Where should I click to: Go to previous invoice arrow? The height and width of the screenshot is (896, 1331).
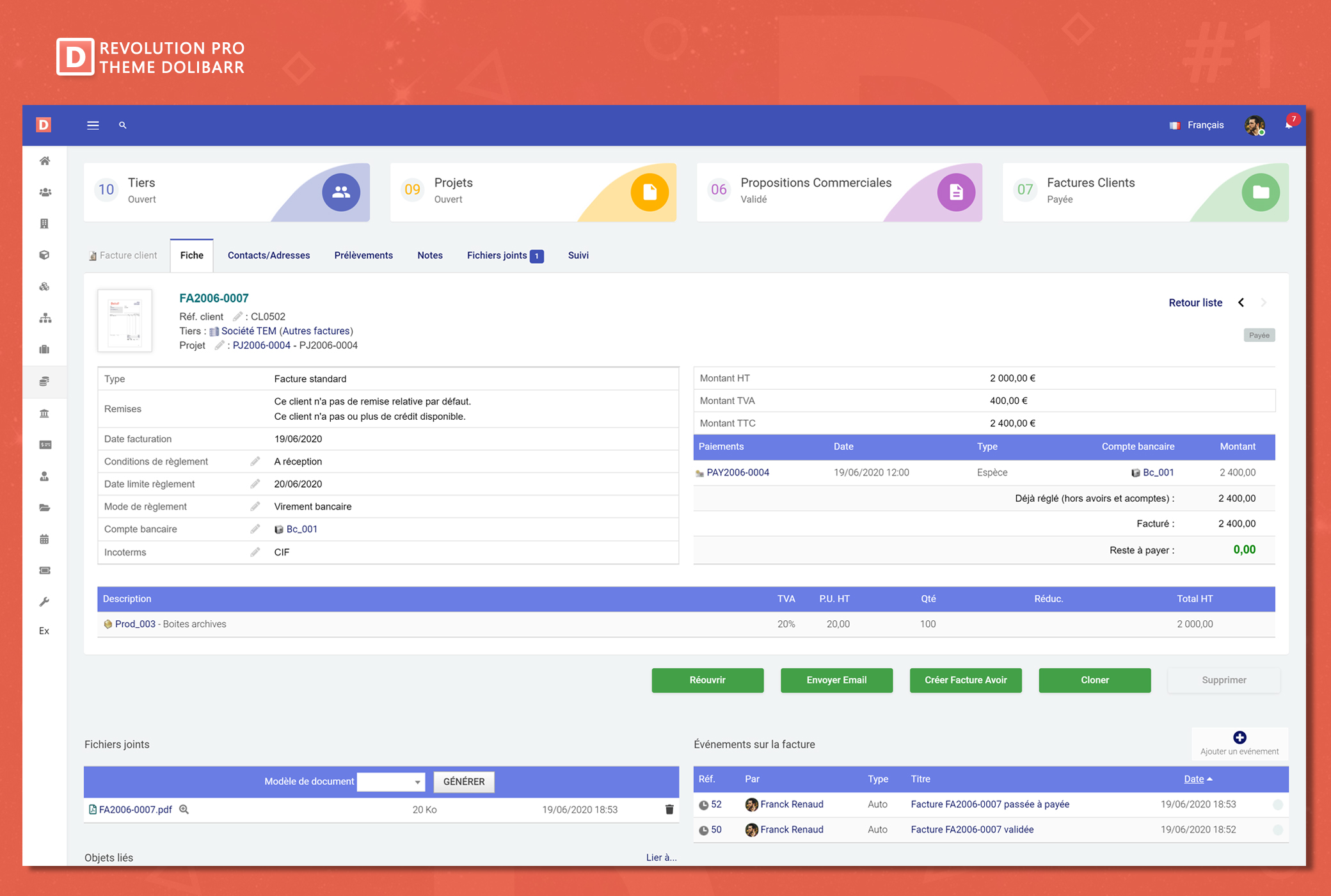click(1241, 303)
